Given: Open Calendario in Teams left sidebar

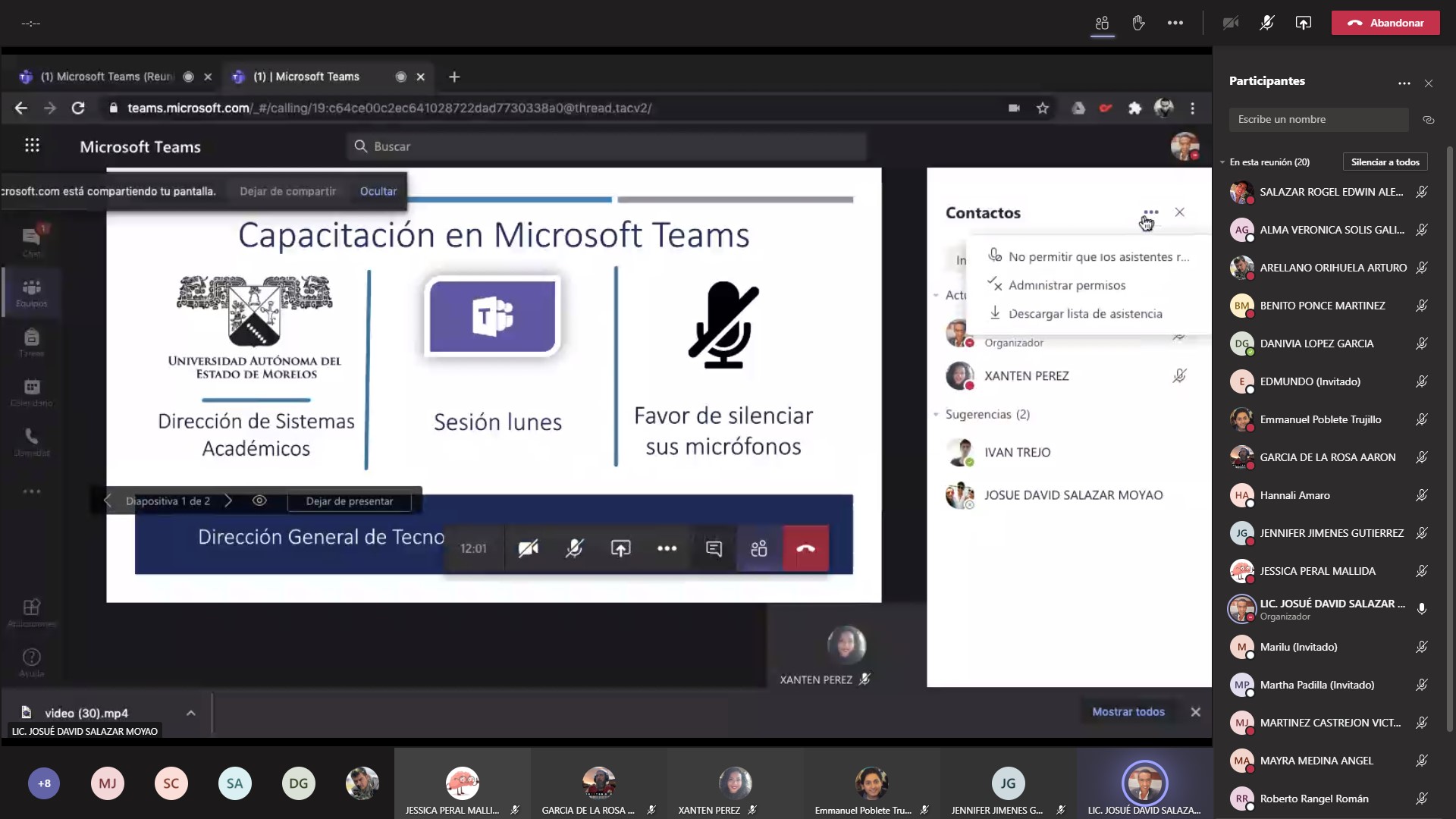Looking at the screenshot, I should 31,393.
